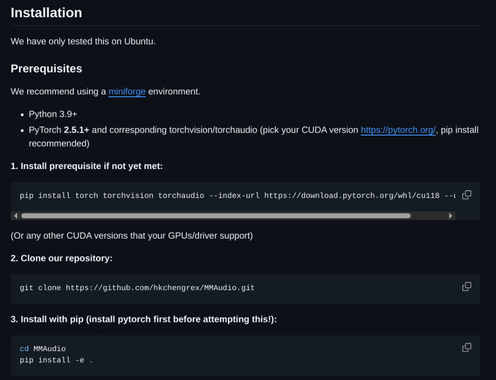Click the 'Python 3.9+' bullet item
The image size is (496, 380).
tap(53, 114)
